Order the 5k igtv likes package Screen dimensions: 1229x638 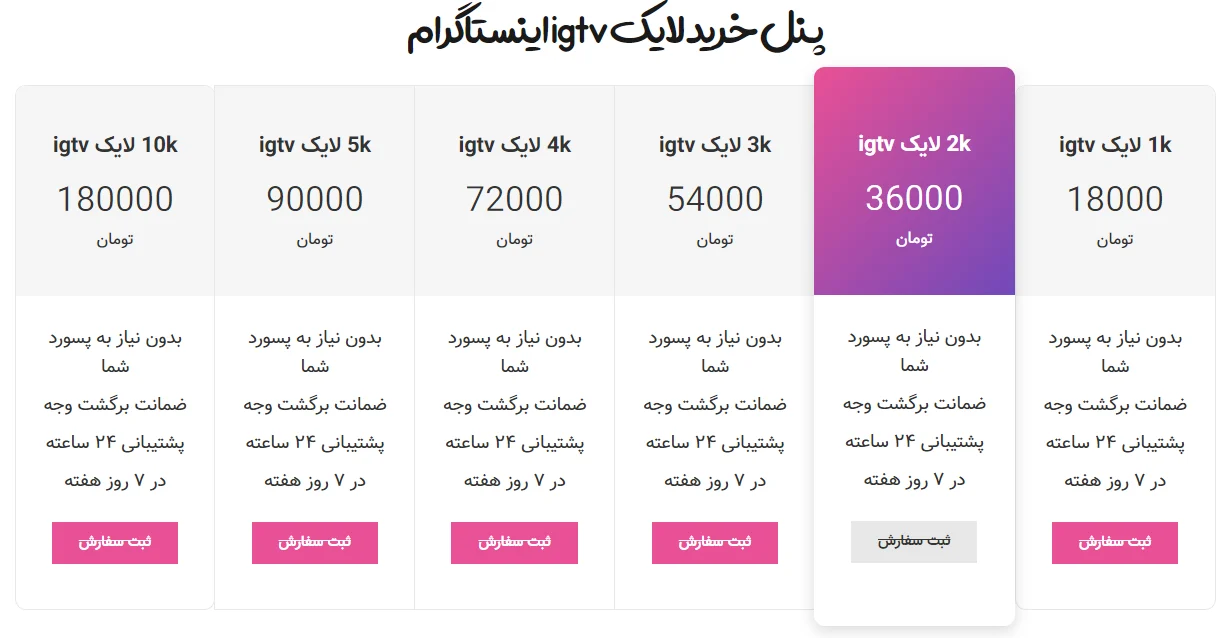315,543
